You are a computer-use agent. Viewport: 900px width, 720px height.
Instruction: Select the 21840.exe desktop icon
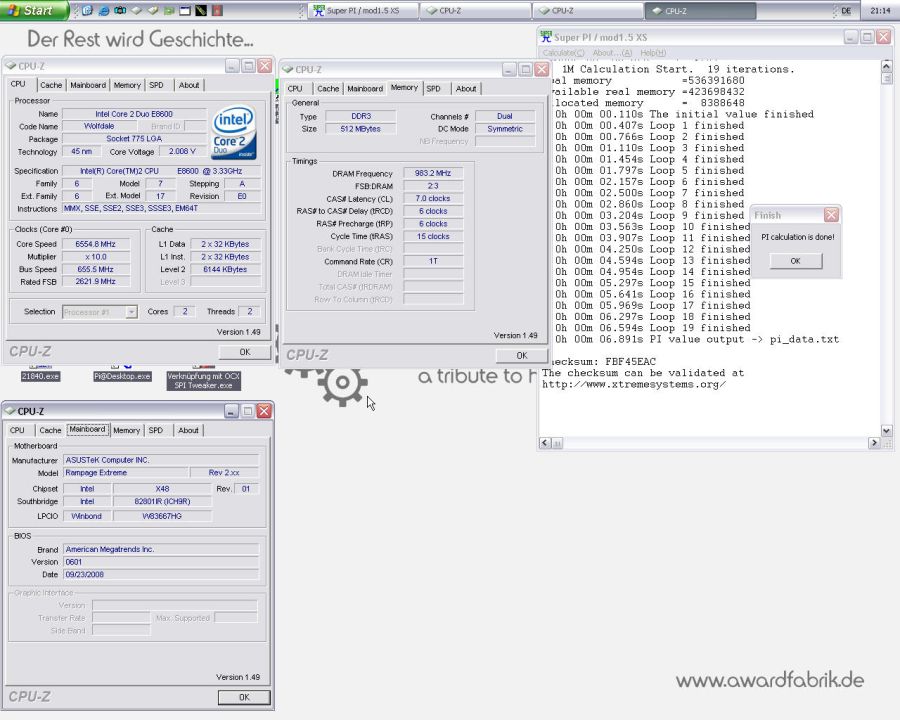pos(40,373)
